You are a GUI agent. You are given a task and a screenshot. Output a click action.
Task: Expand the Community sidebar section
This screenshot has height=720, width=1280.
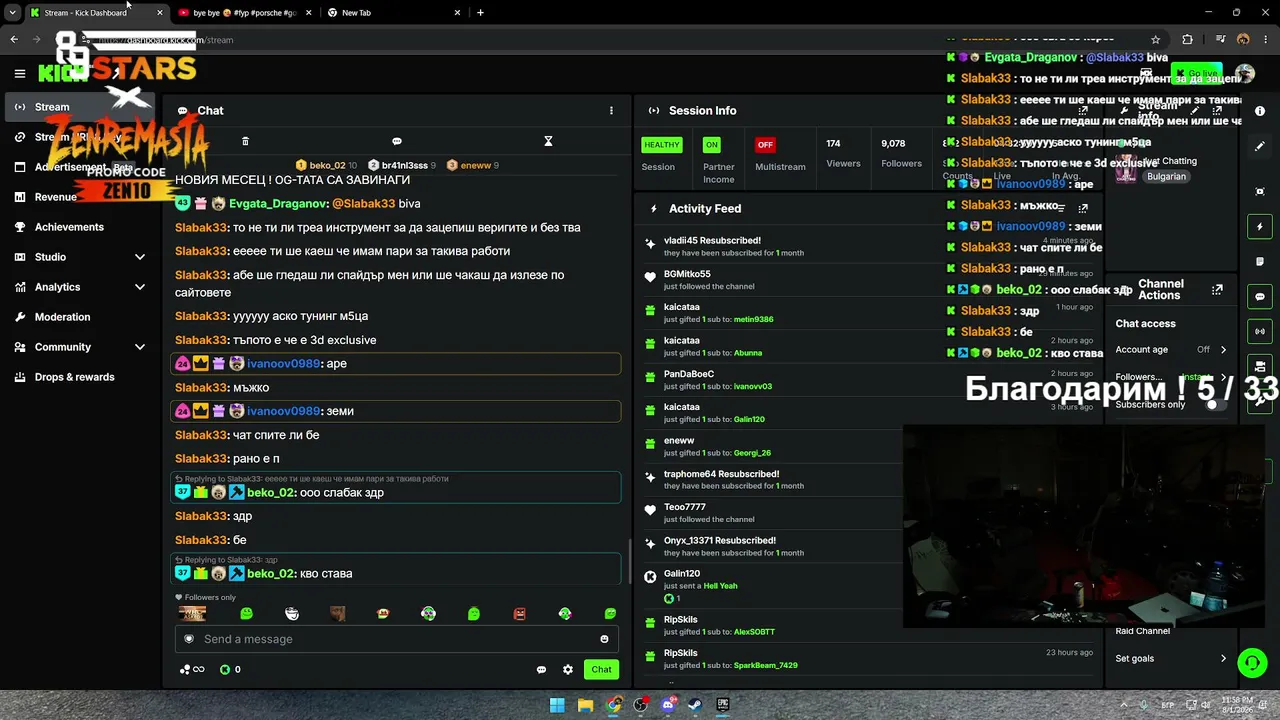tap(80, 347)
